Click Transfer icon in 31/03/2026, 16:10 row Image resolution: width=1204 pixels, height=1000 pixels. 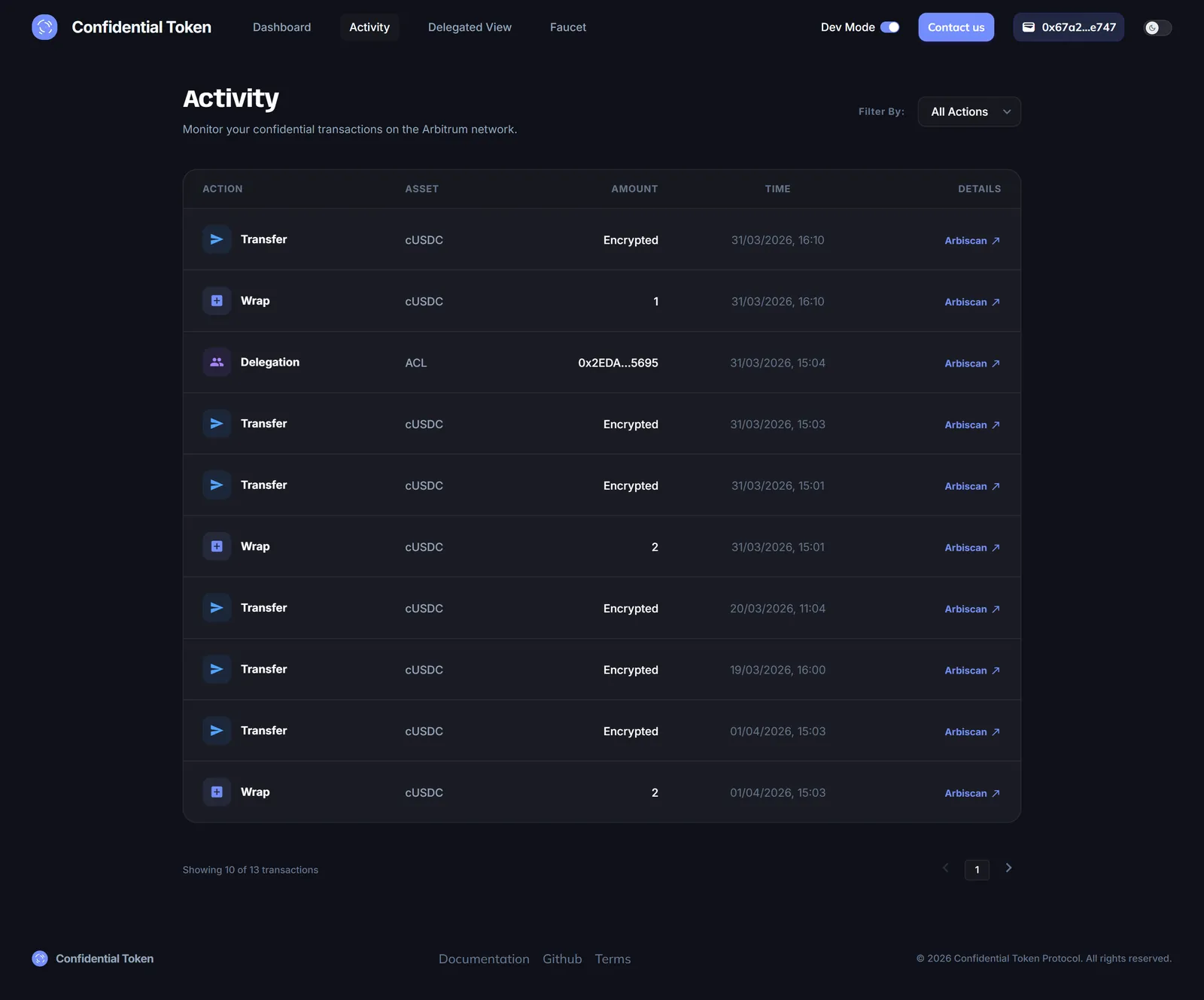pos(217,239)
